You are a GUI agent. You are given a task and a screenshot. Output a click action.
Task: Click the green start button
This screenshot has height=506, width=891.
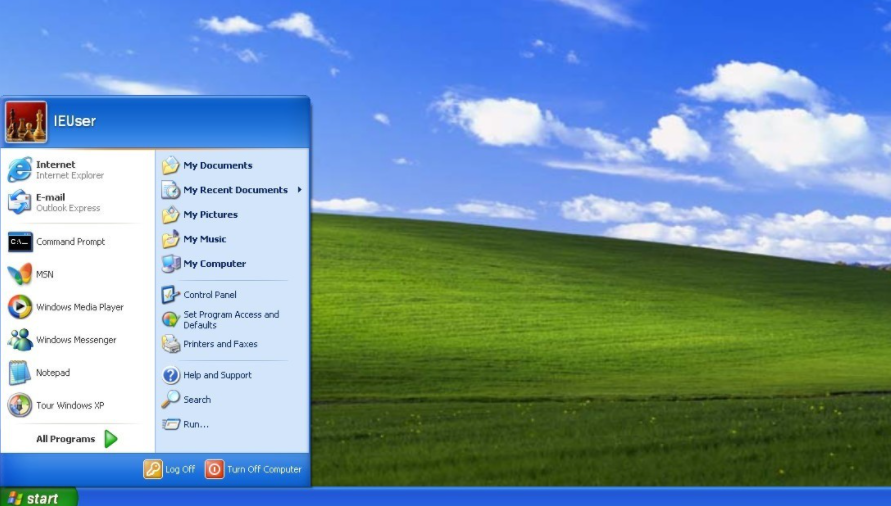pos(38,497)
